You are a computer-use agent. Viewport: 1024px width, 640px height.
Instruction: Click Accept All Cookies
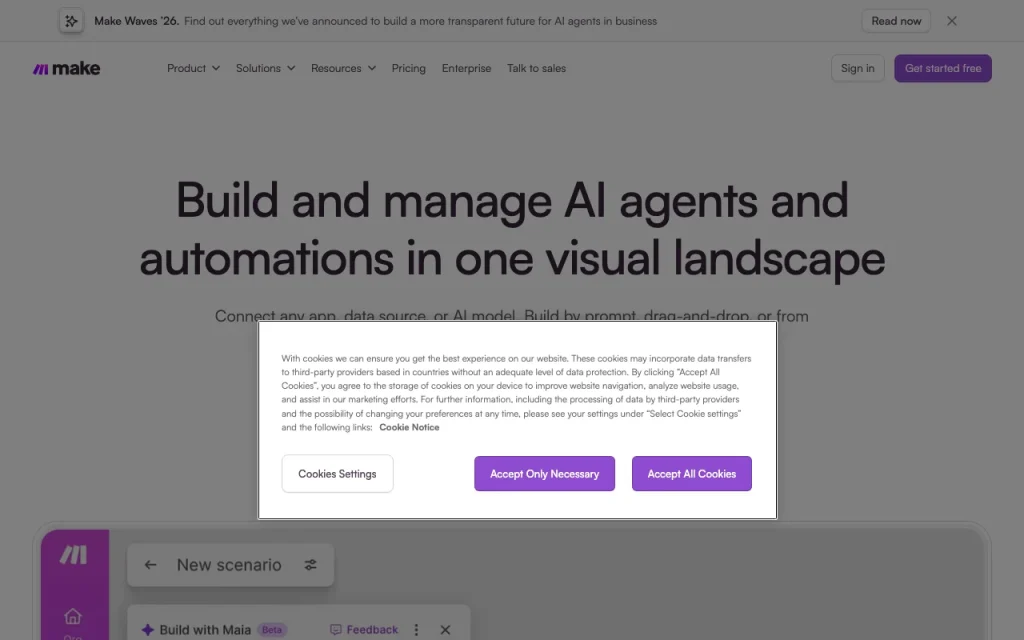point(692,473)
